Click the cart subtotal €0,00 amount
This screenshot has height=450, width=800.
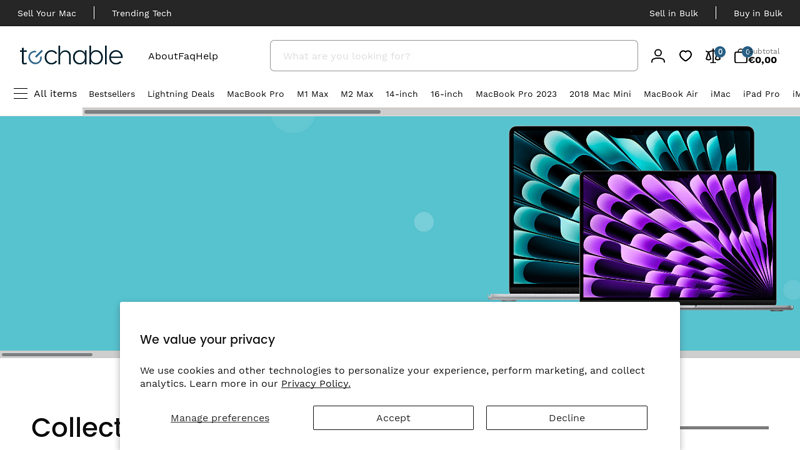(762, 60)
